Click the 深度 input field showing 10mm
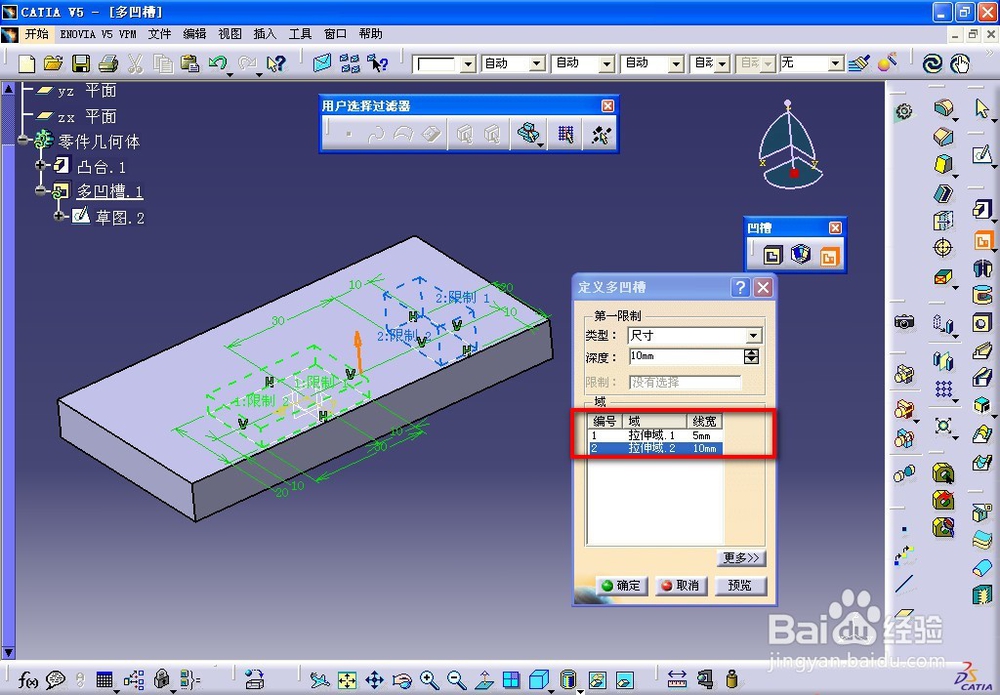 (686, 356)
